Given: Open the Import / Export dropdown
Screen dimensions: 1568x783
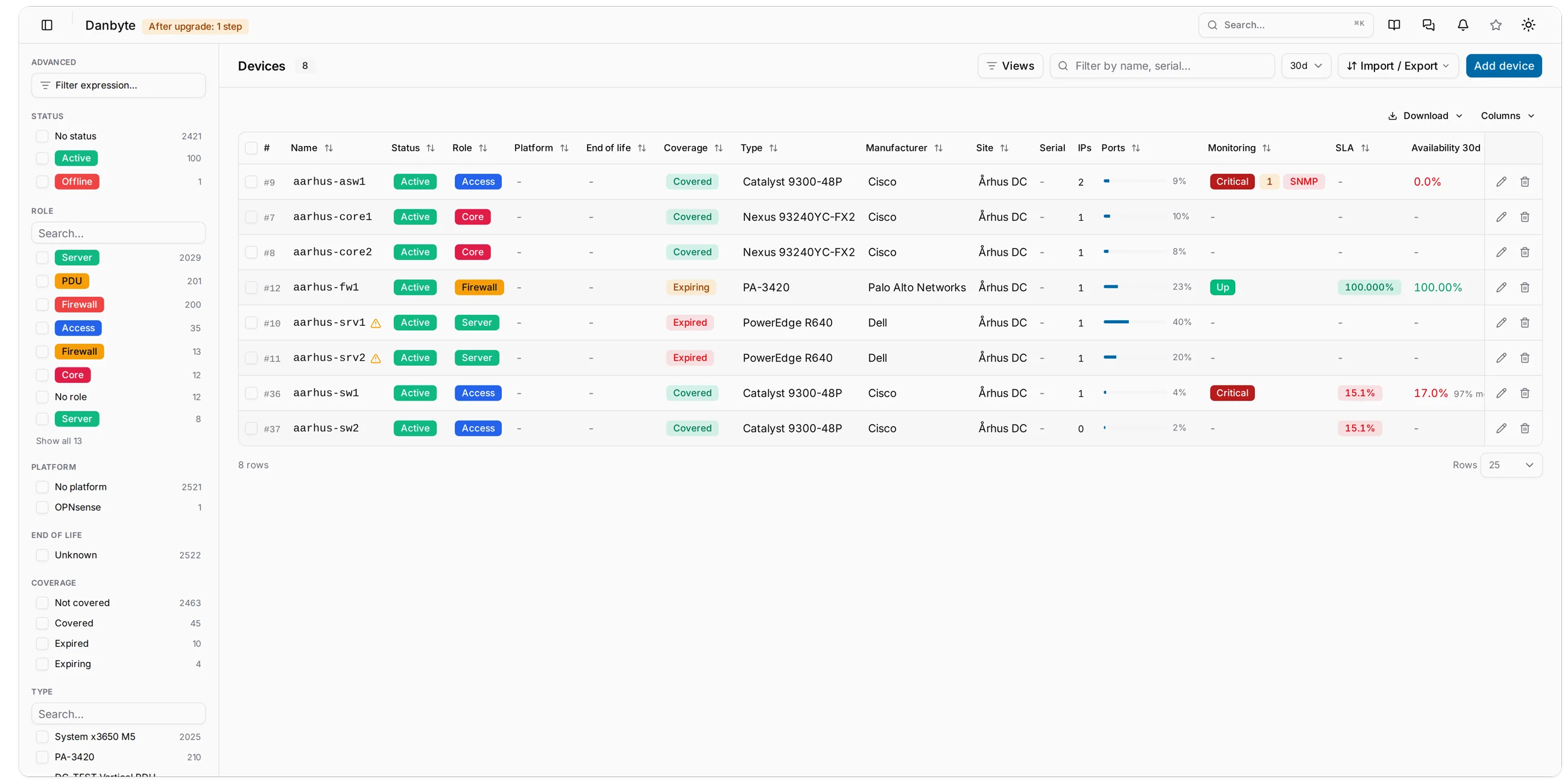Looking at the screenshot, I should [1397, 66].
